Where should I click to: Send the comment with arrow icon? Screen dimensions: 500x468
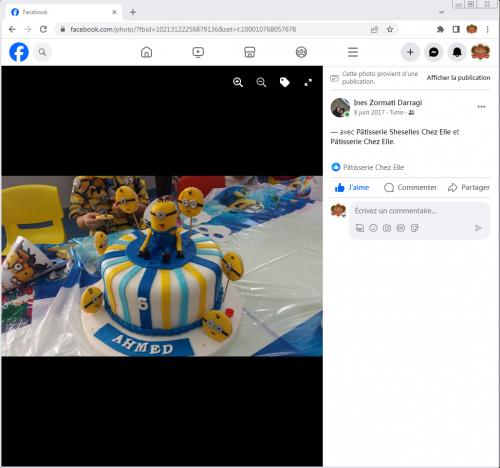point(478,228)
